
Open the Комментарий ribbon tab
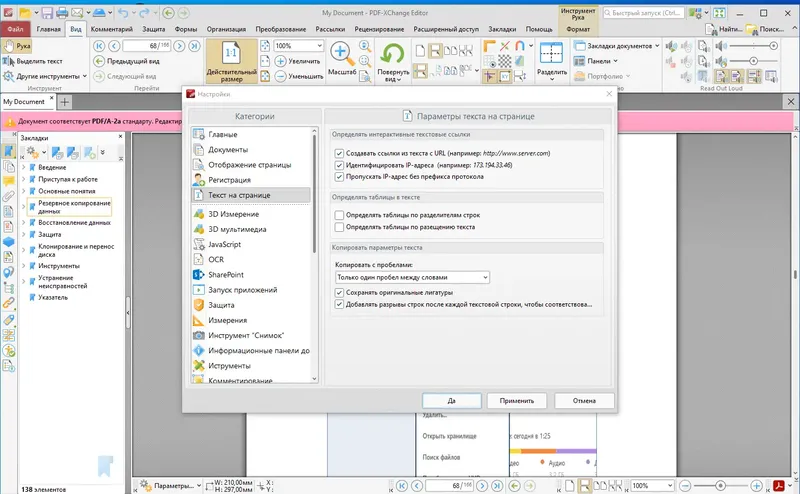pyautogui.click(x=111, y=29)
